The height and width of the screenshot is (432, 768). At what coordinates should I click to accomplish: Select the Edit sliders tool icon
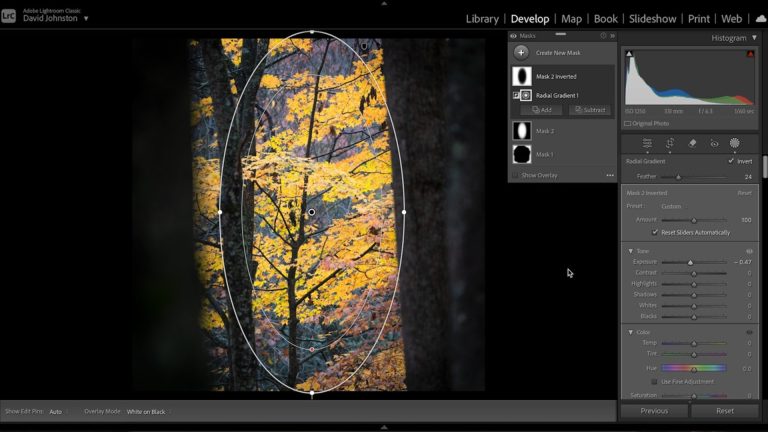click(x=647, y=143)
